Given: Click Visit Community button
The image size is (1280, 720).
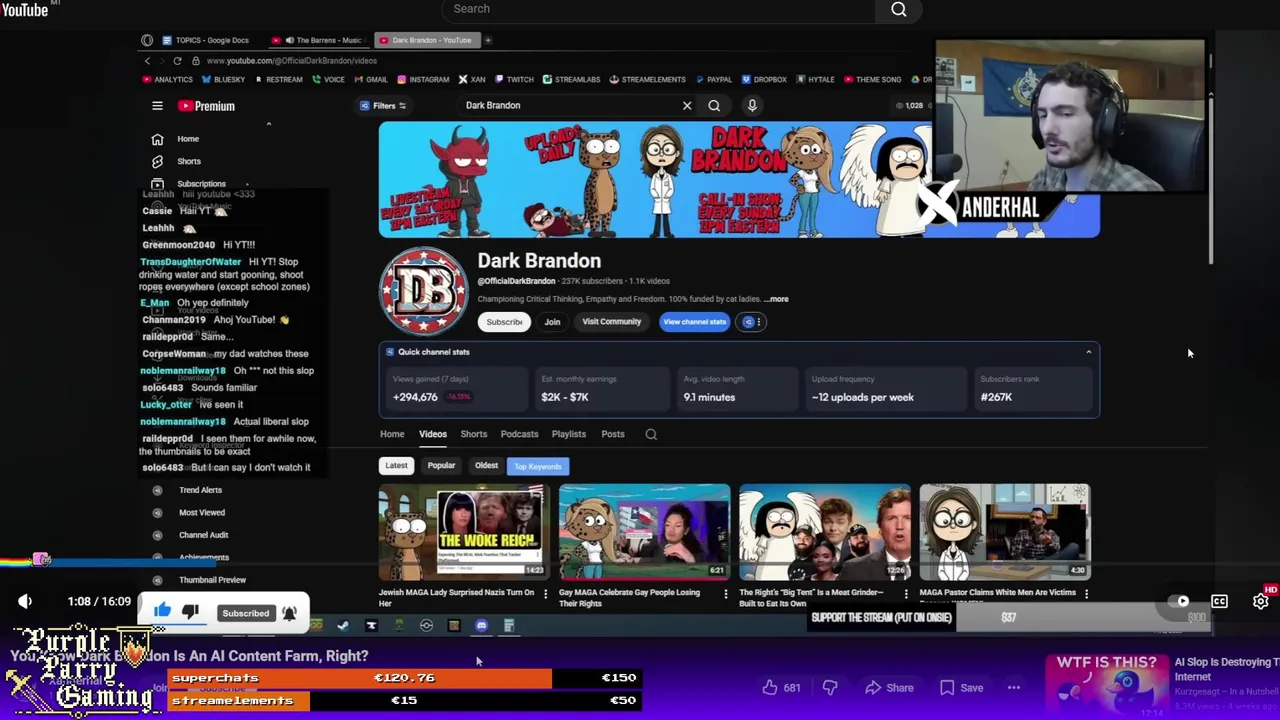Looking at the screenshot, I should tap(611, 322).
